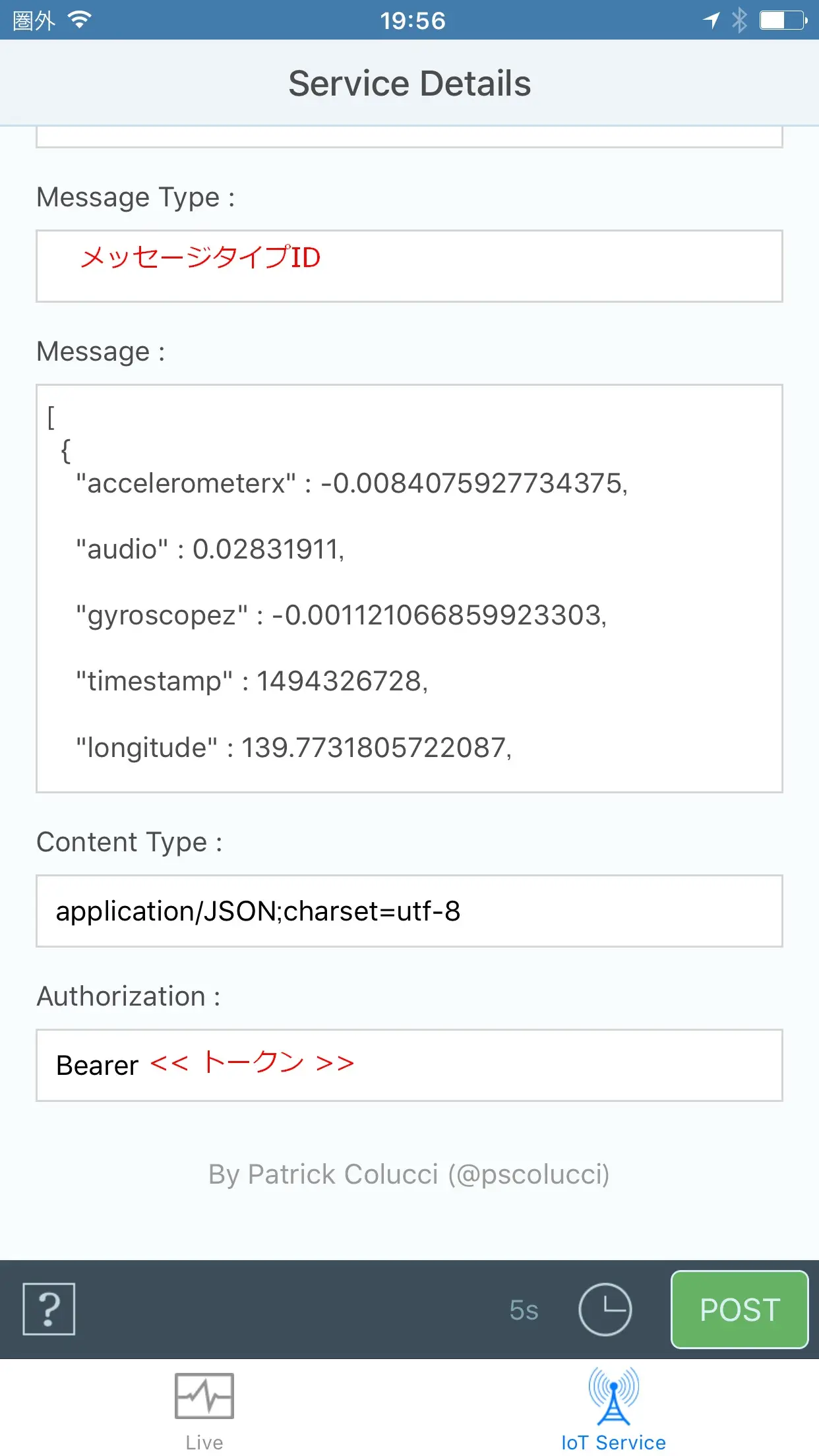
Task: Tap the 19:56 status bar clock
Action: [x=413, y=20]
